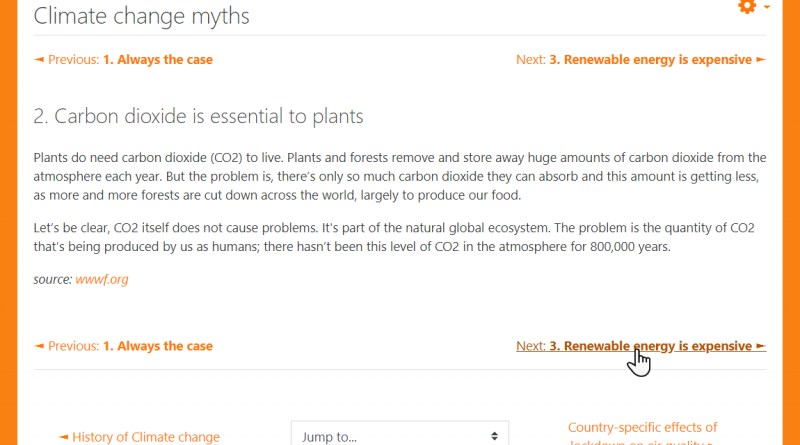Image resolution: width=800 pixels, height=445 pixels.
Task: Expand the caret beside the gear
Action: click(766, 7)
